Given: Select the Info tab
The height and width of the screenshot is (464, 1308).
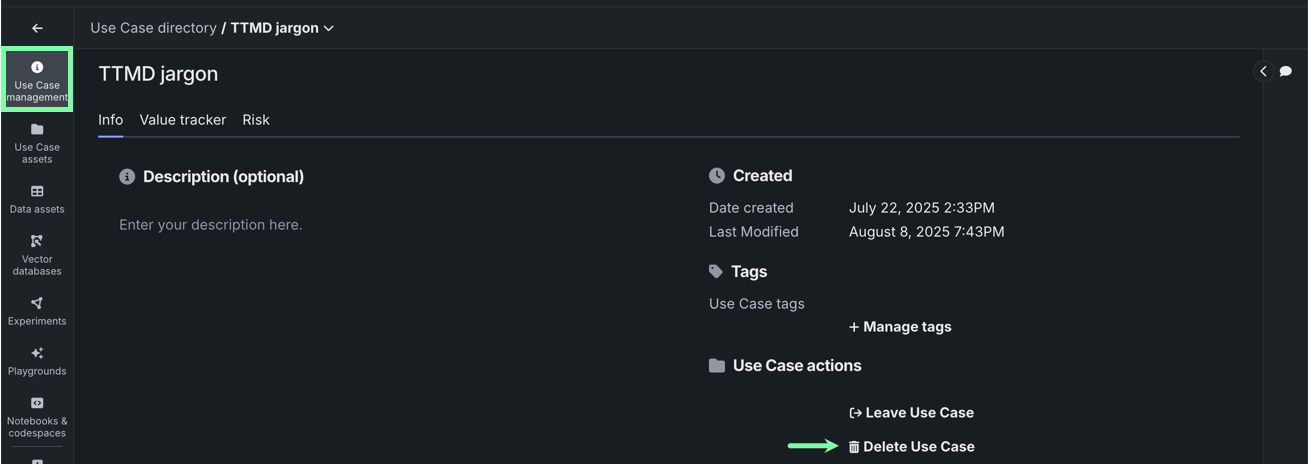Looking at the screenshot, I should [x=110, y=120].
